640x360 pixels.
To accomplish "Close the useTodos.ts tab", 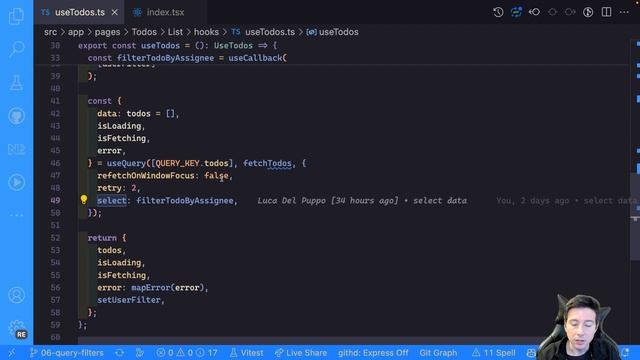I will 115,12.
